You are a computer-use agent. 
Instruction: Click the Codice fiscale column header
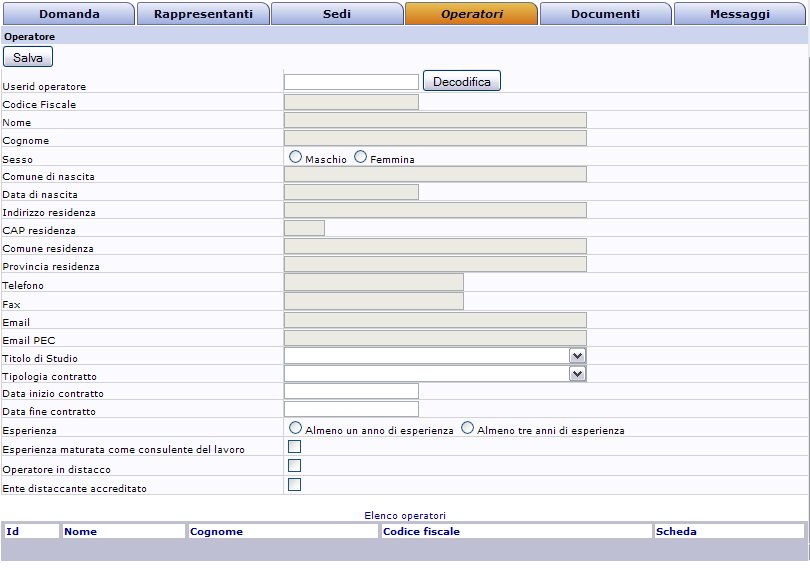point(421,531)
